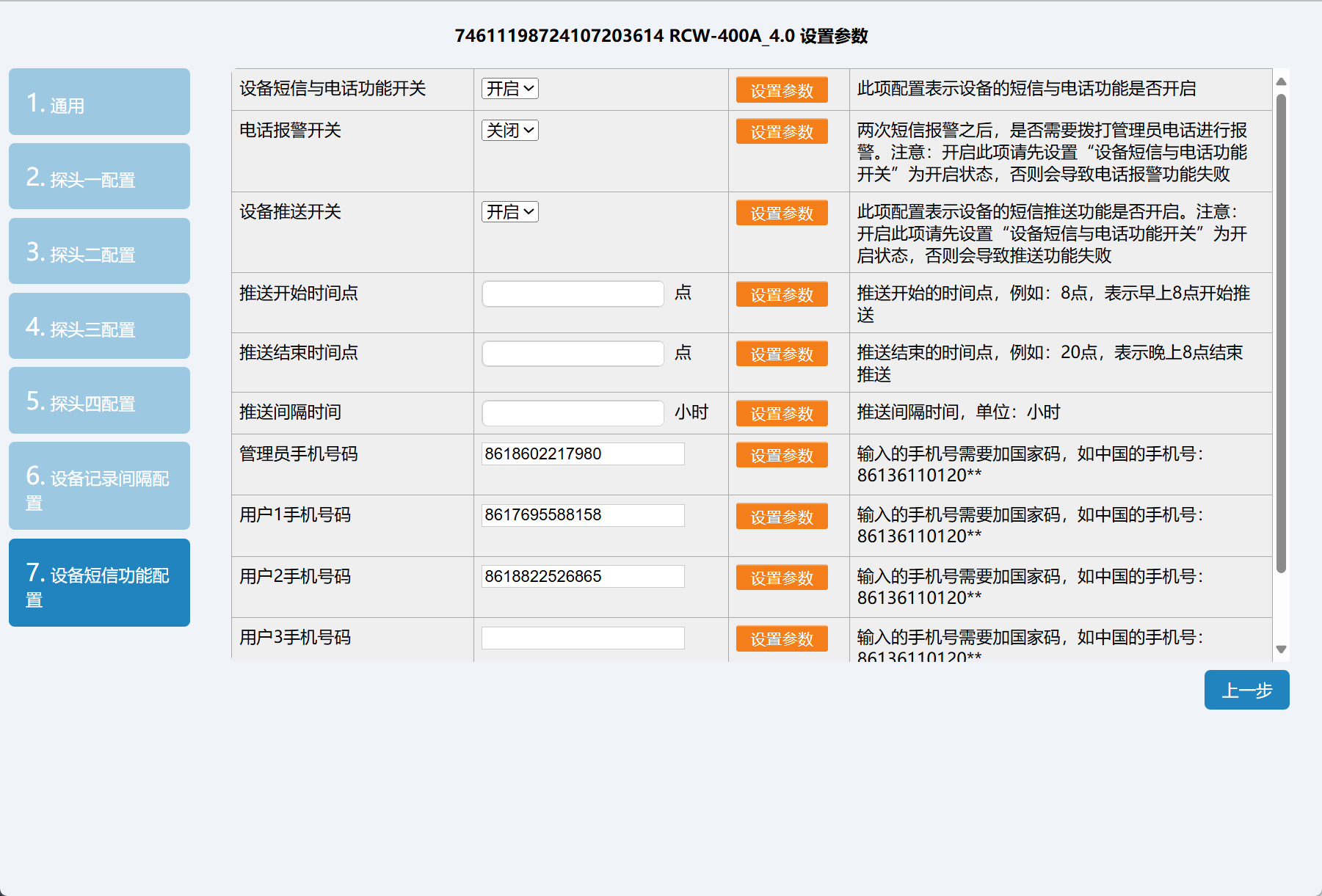Viewport: 1322px width, 896px height.
Task: Click the 7. 设备短信功能配置 tab
Action: [99, 583]
